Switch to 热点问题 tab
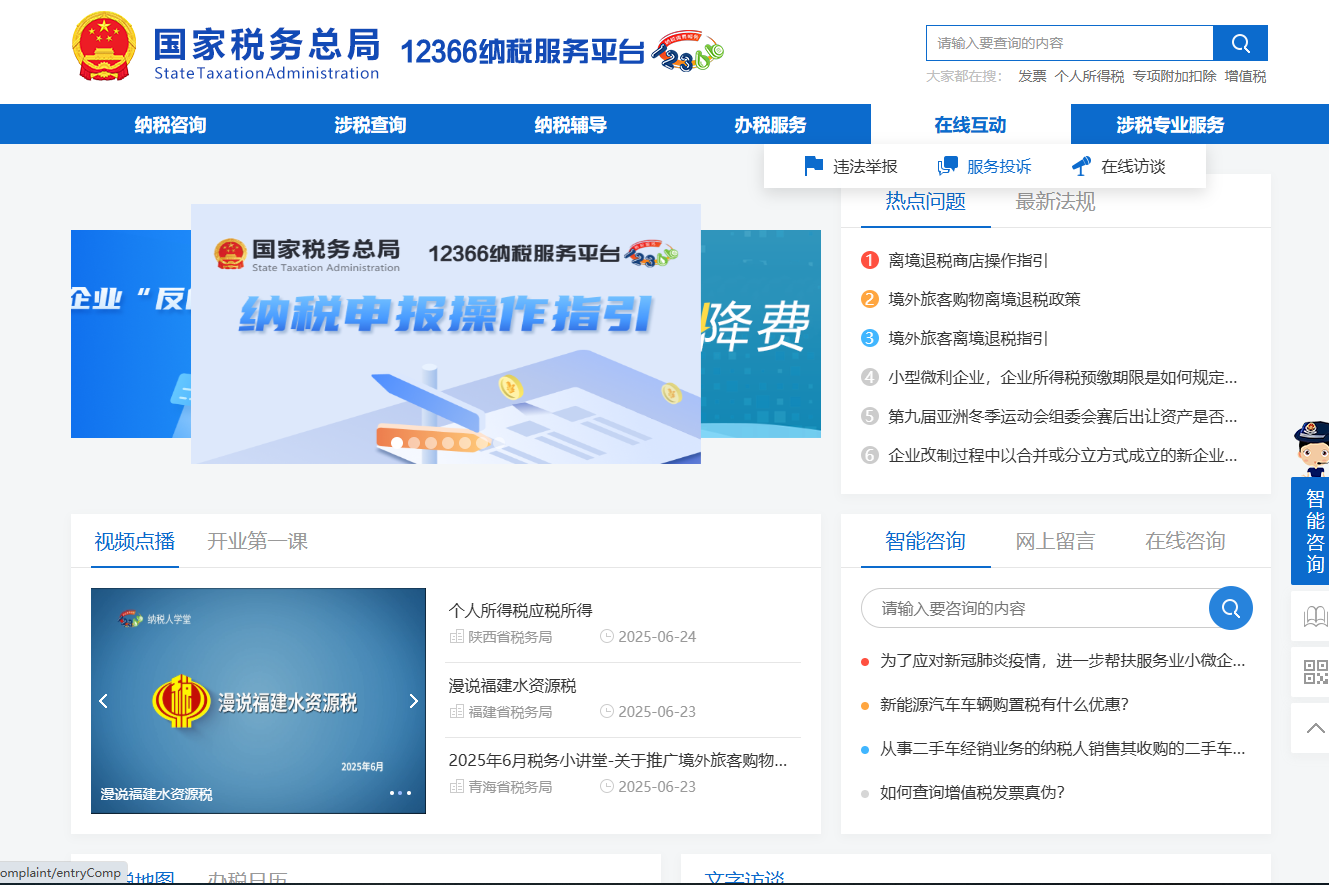 [x=926, y=201]
